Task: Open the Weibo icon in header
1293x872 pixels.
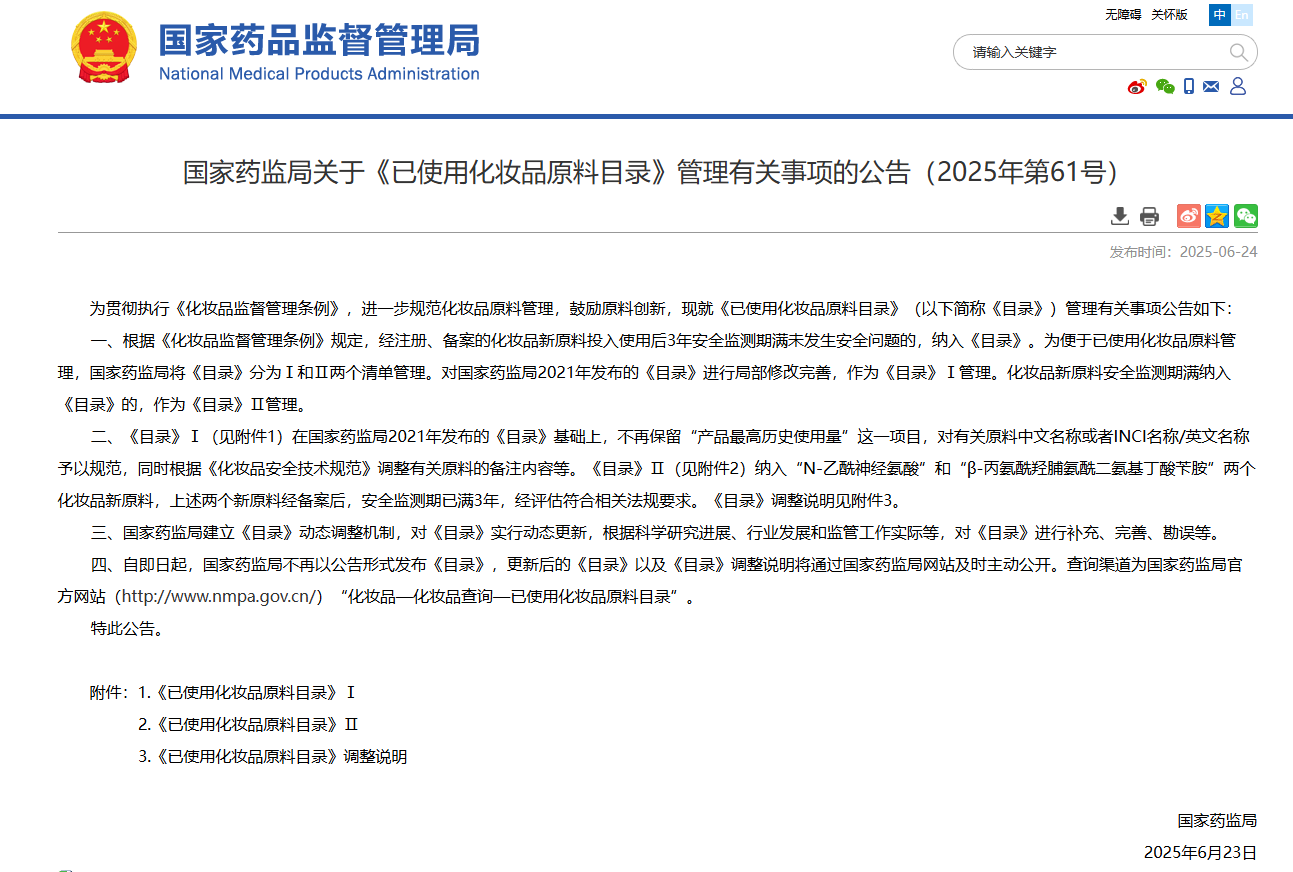Action: coord(1137,87)
